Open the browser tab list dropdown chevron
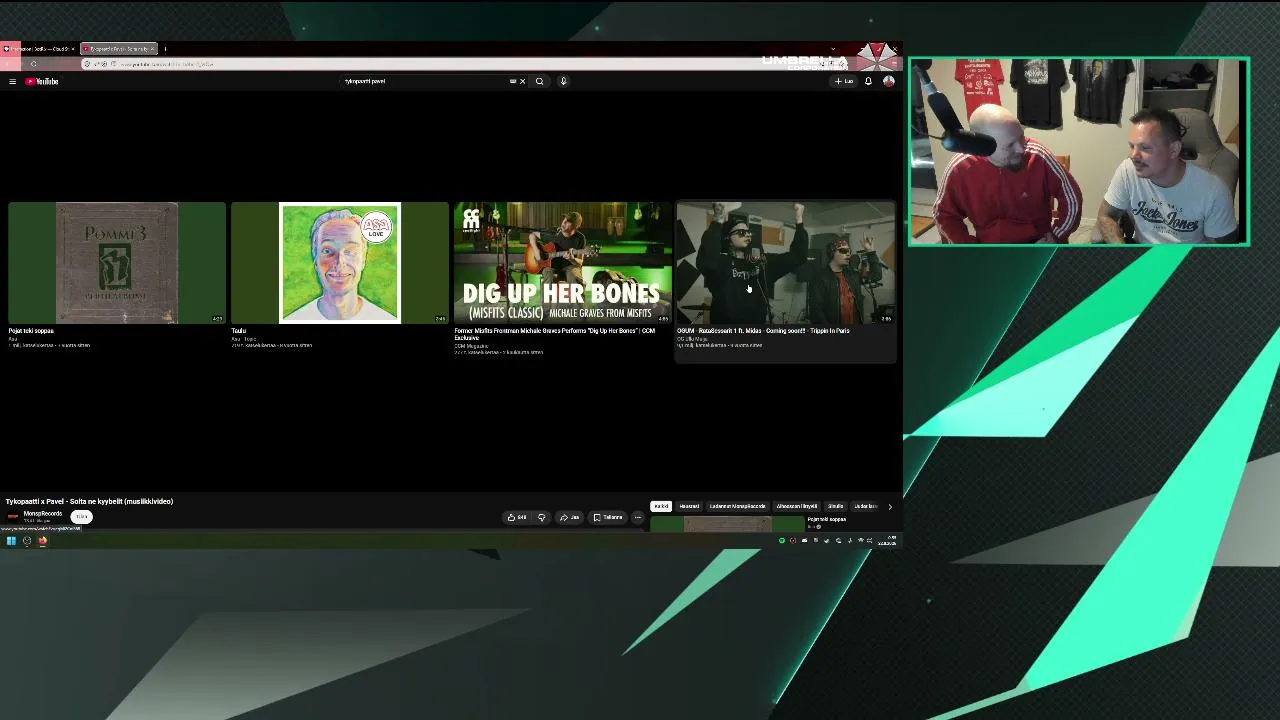Screen dimensions: 1280x720 [832, 48]
